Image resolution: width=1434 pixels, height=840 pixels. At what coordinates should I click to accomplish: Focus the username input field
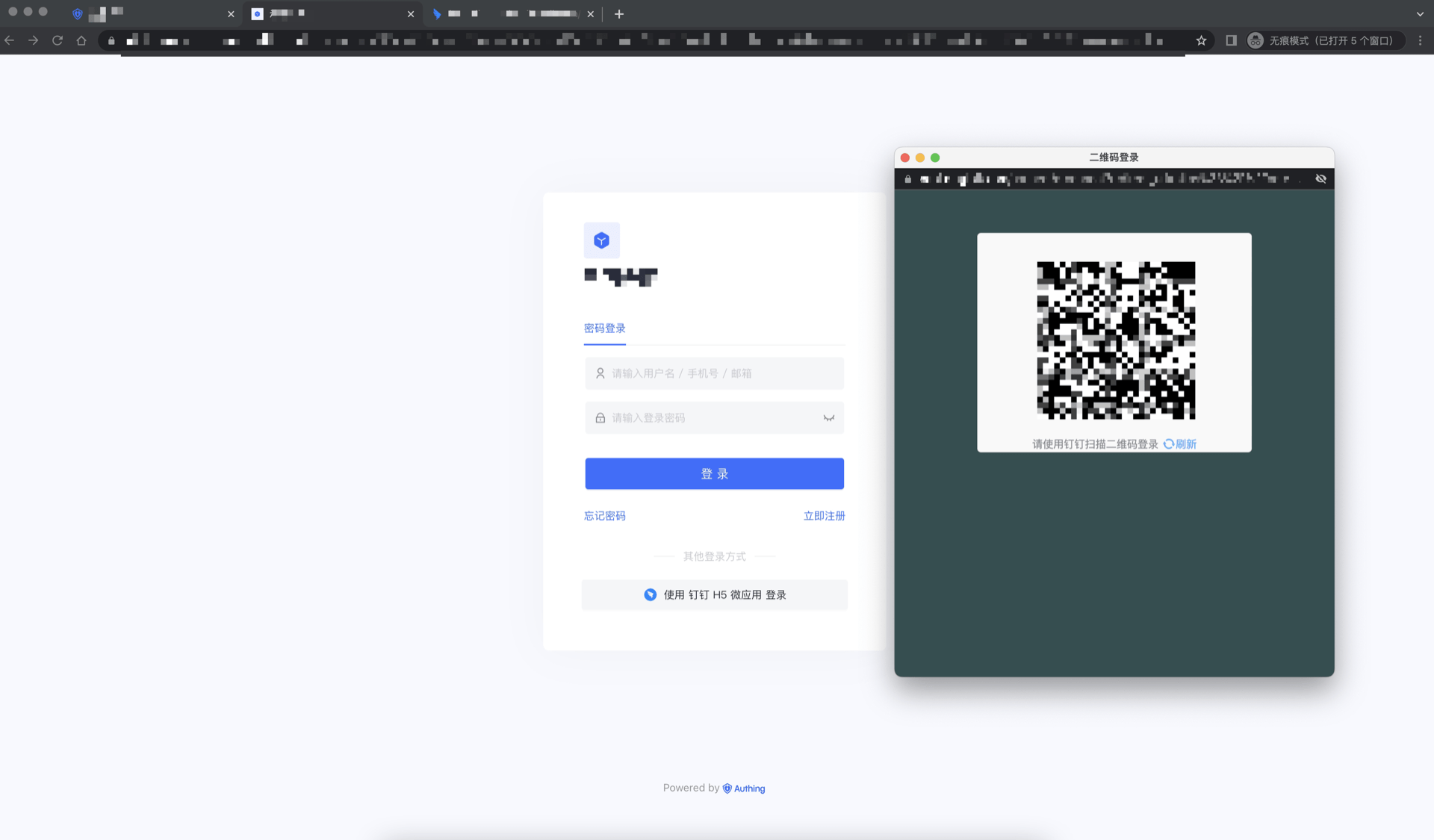[714, 373]
